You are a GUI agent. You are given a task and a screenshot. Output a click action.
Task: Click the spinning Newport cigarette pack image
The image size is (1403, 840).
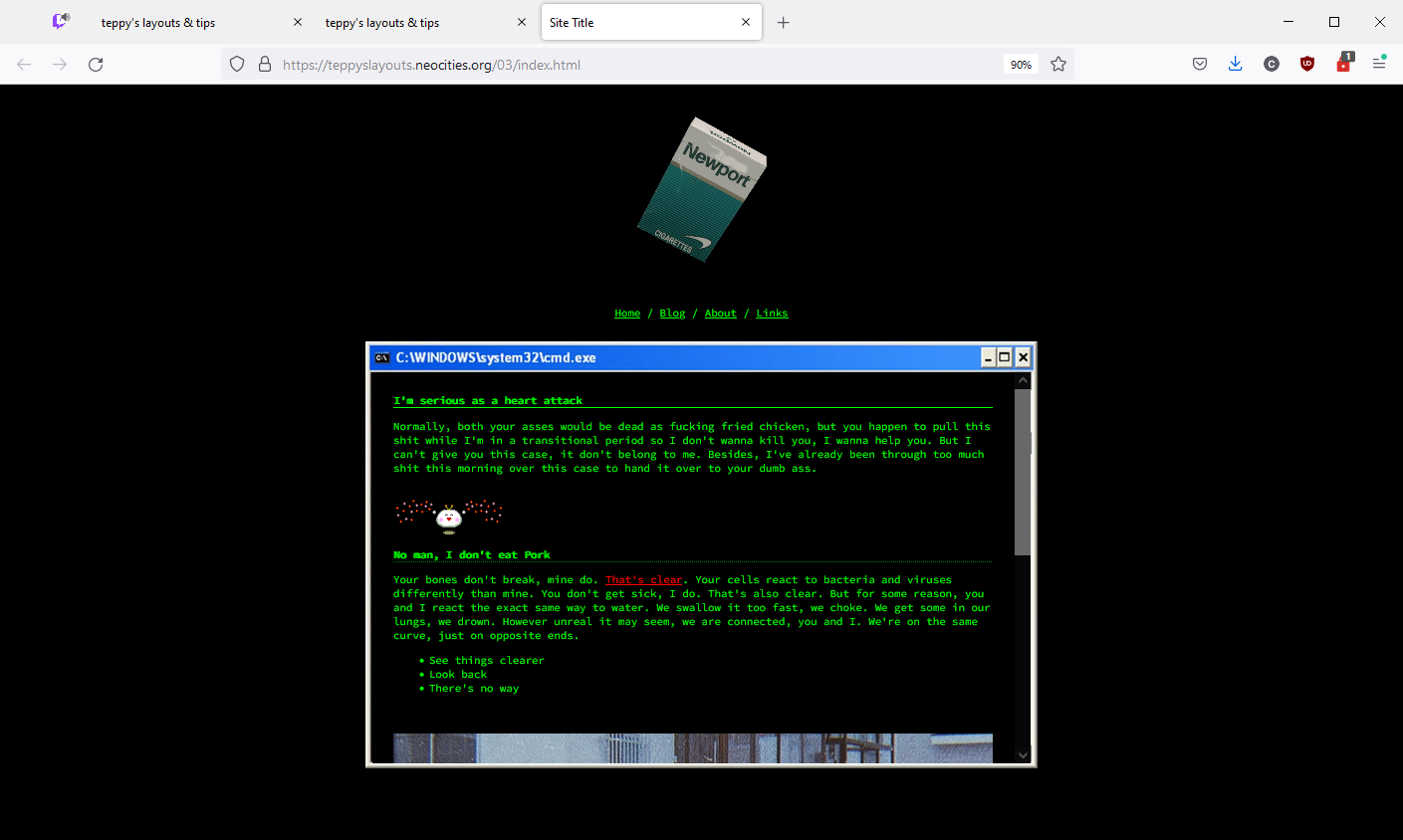pos(702,189)
